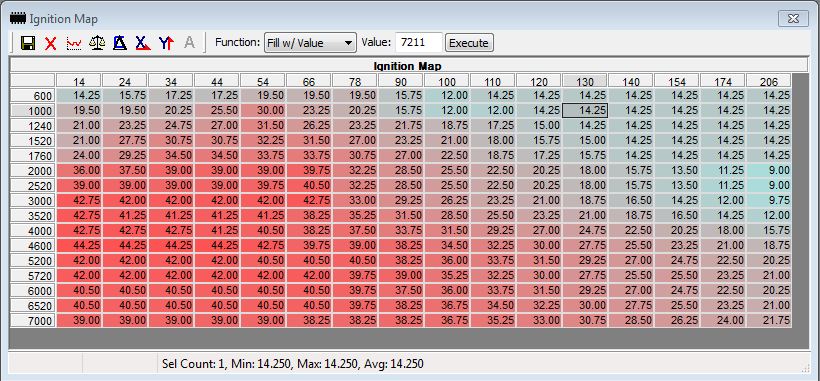Screen dimensions: 820x381
Task: Click the 21.75 cell in row 7000
Action: 769,321
